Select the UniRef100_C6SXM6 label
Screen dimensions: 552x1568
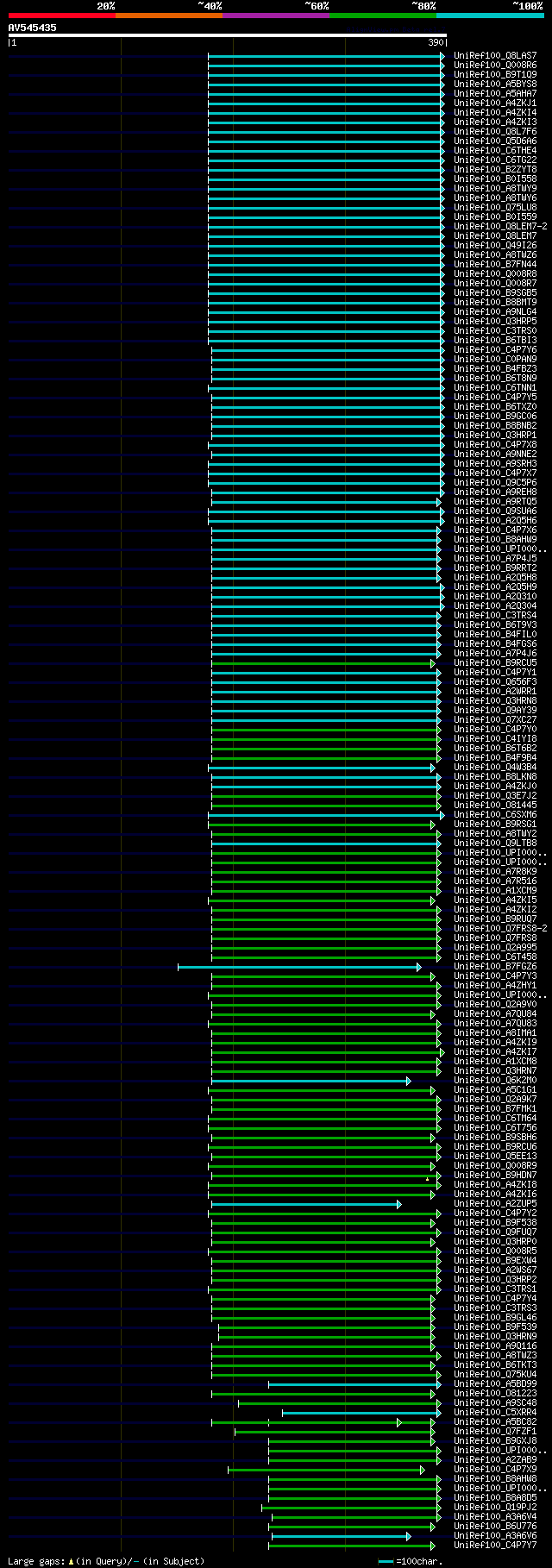click(x=495, y=815)
